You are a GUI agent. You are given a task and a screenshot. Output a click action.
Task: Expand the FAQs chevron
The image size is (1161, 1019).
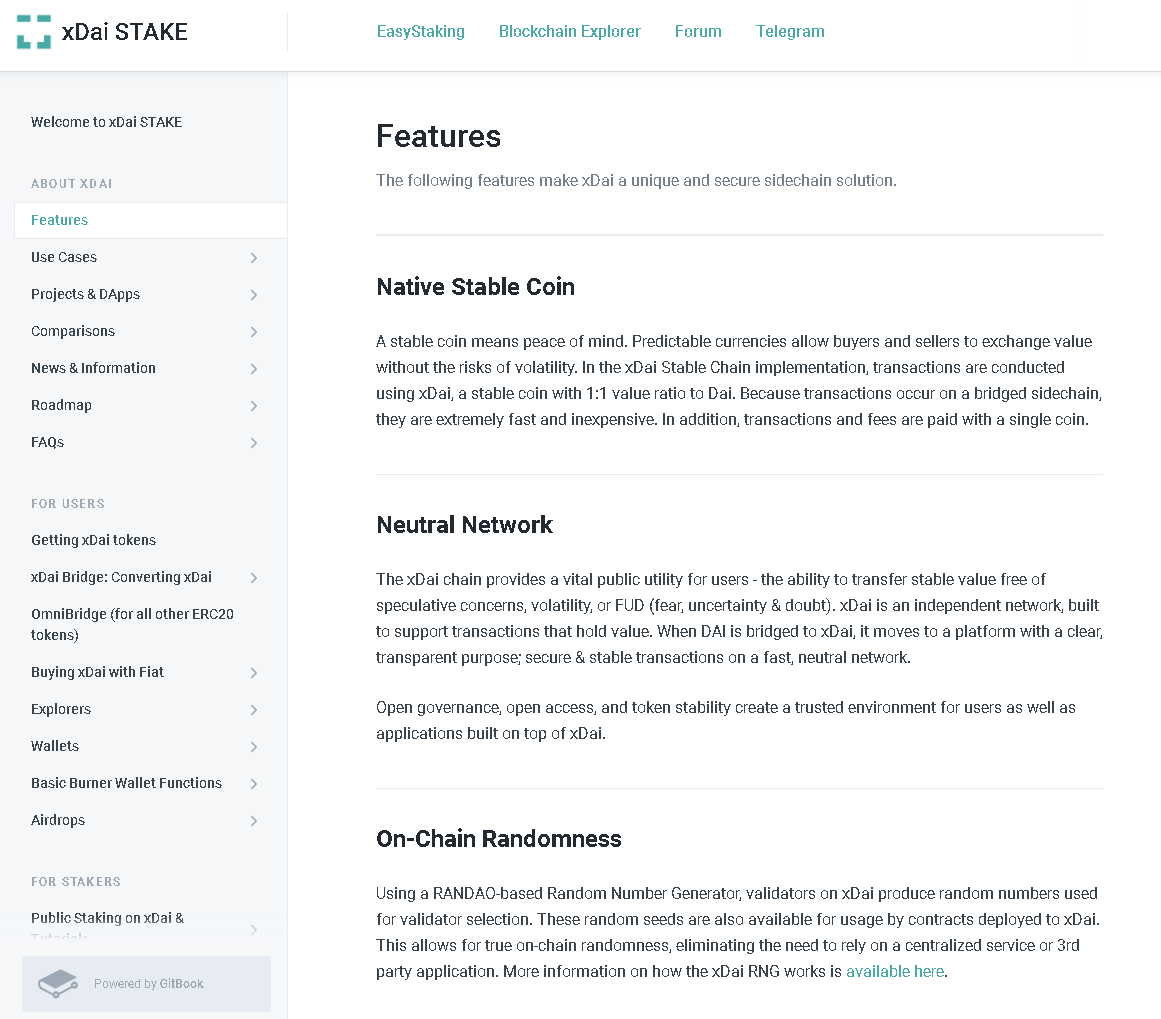coord(254,443)
